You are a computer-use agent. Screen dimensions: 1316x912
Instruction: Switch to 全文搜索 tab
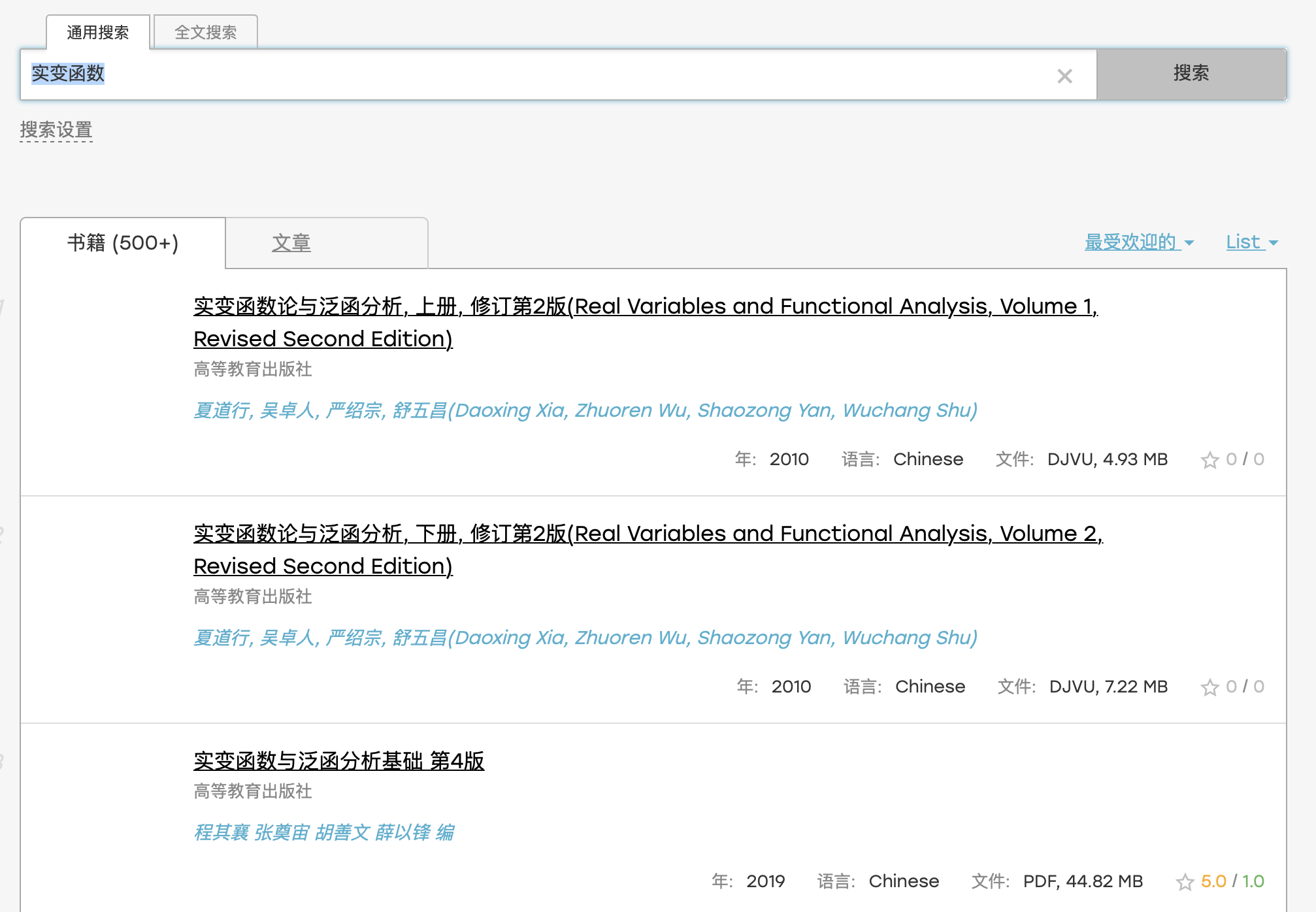(206, 32)
